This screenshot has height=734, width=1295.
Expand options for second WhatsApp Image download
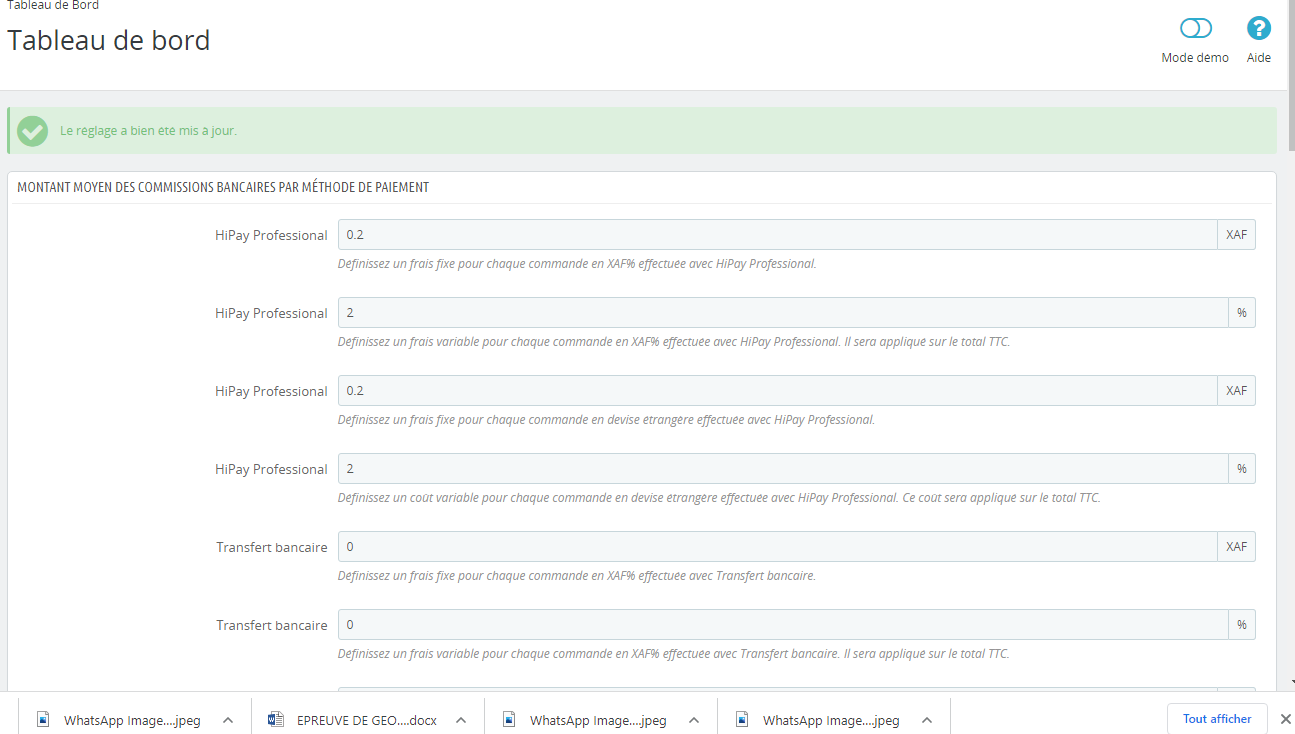(694, 720)
